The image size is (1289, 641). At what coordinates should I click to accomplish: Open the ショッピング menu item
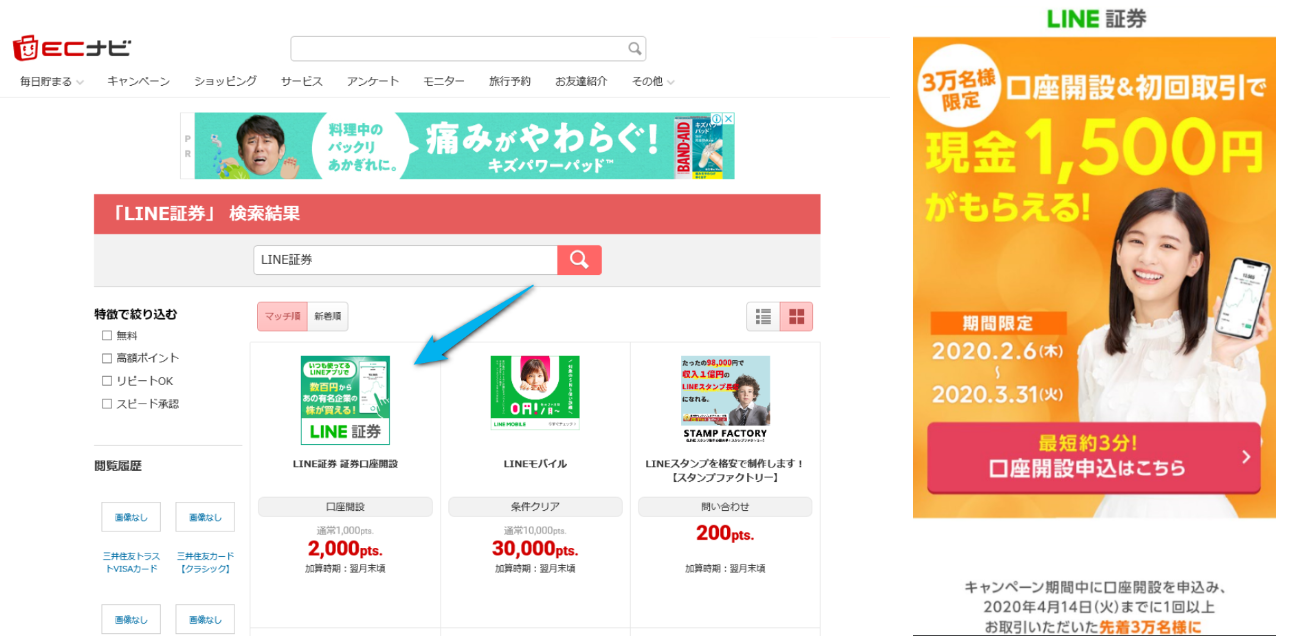coord(225,82)
